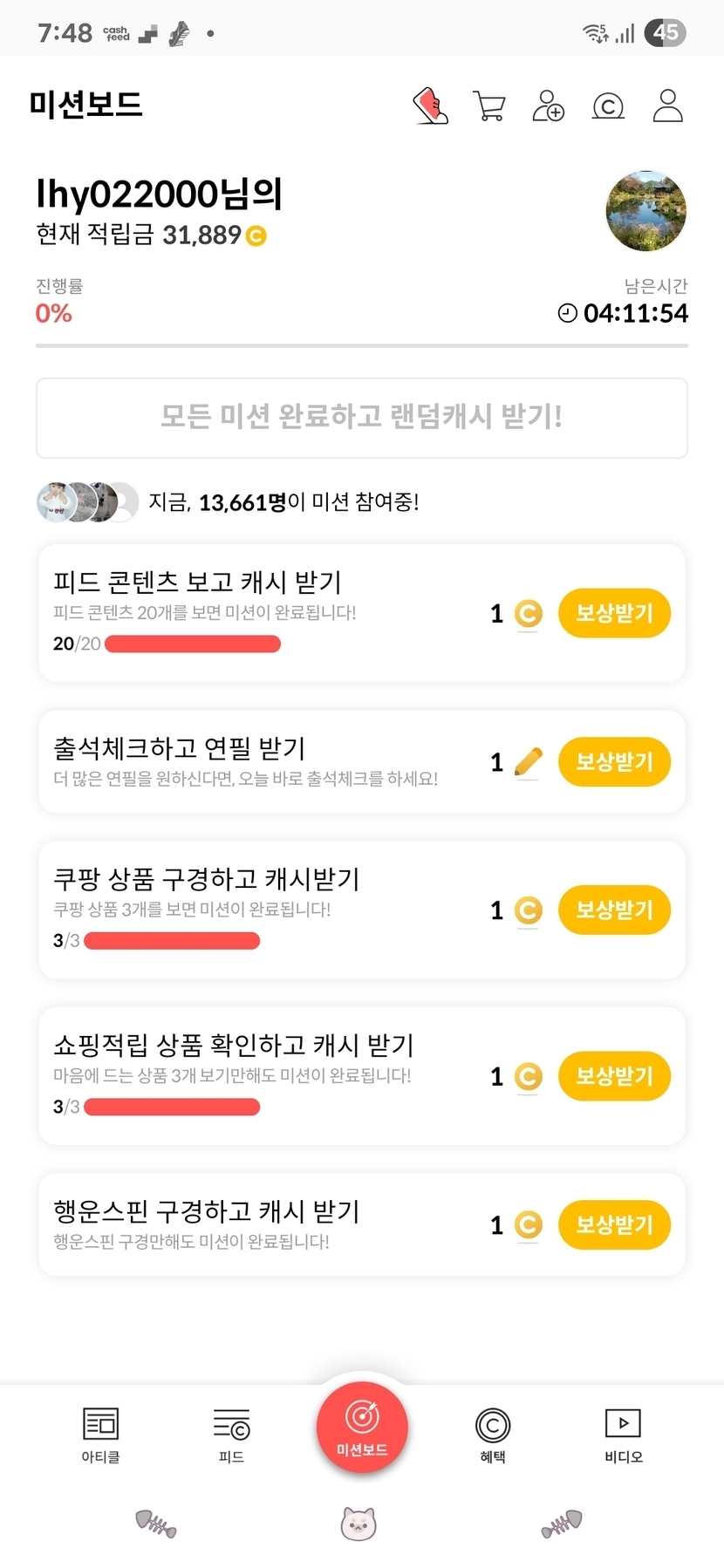
Task: Open the shopping cart icon
Action: click(489, 106)
